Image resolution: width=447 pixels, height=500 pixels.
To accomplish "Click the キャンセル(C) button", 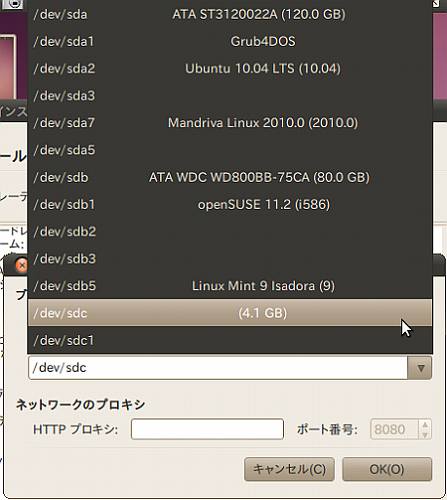I will (289, 469).
